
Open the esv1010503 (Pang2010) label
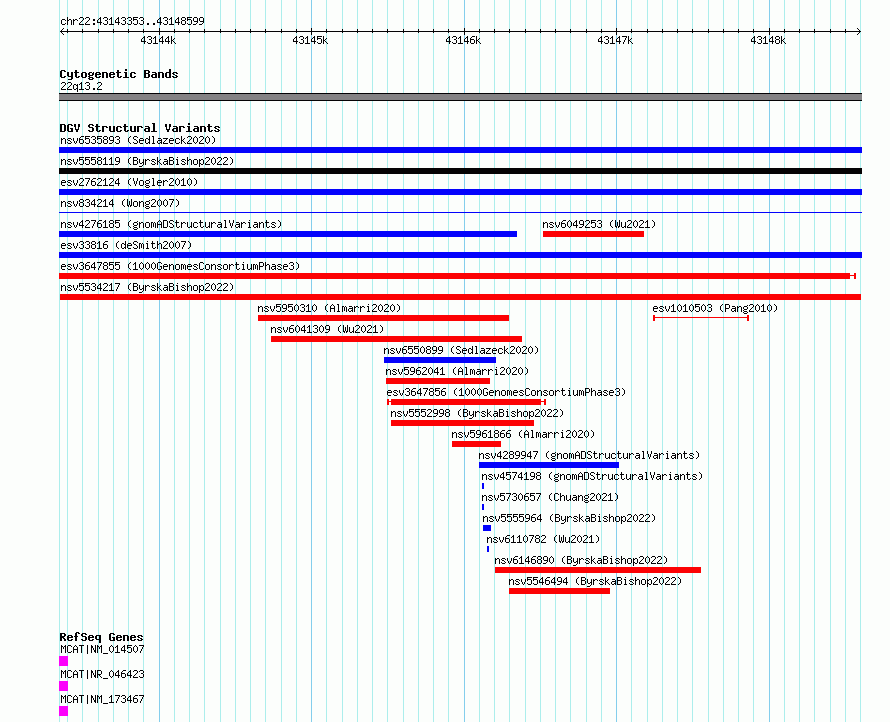click(x=715, y=308)
